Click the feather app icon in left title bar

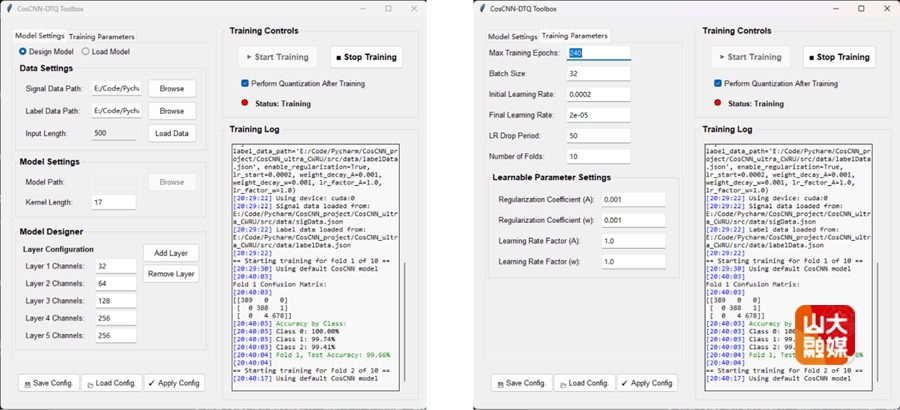coord(9,9)
